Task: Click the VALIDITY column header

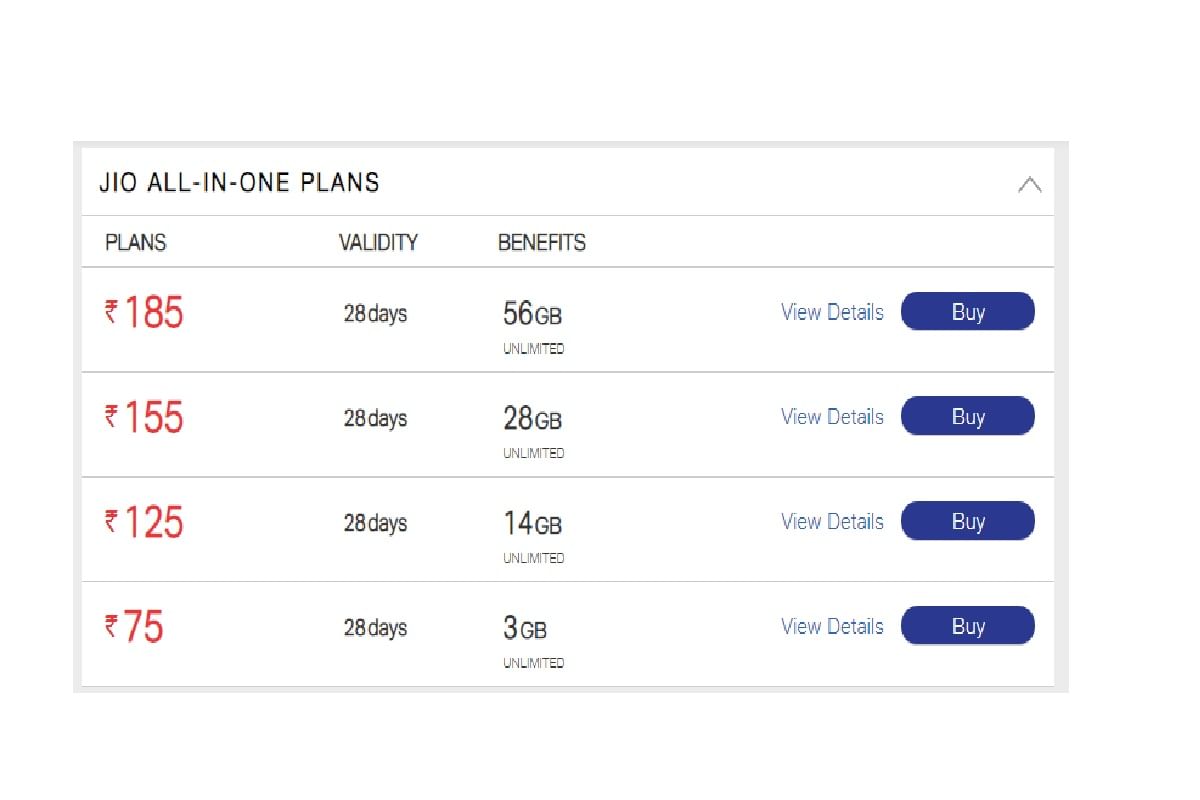Action: (x=378, y=242)
